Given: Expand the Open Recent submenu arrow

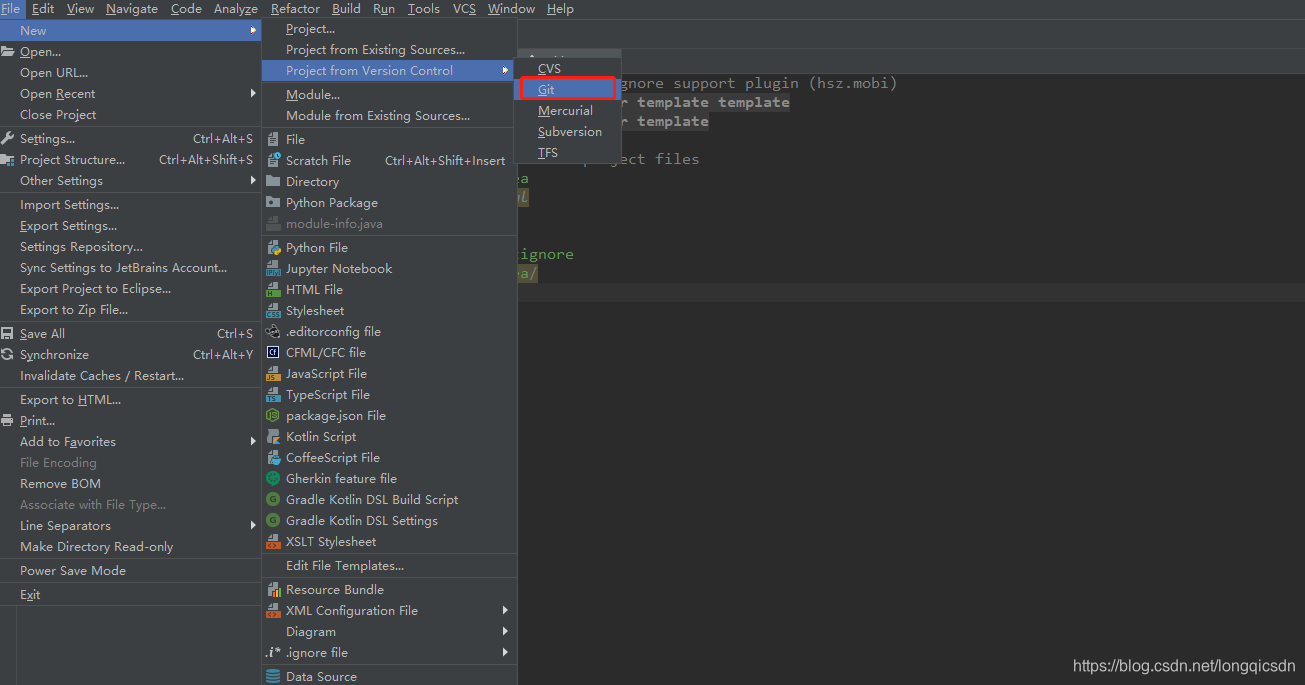Looking at the screenshot, I should pos(253,94).
